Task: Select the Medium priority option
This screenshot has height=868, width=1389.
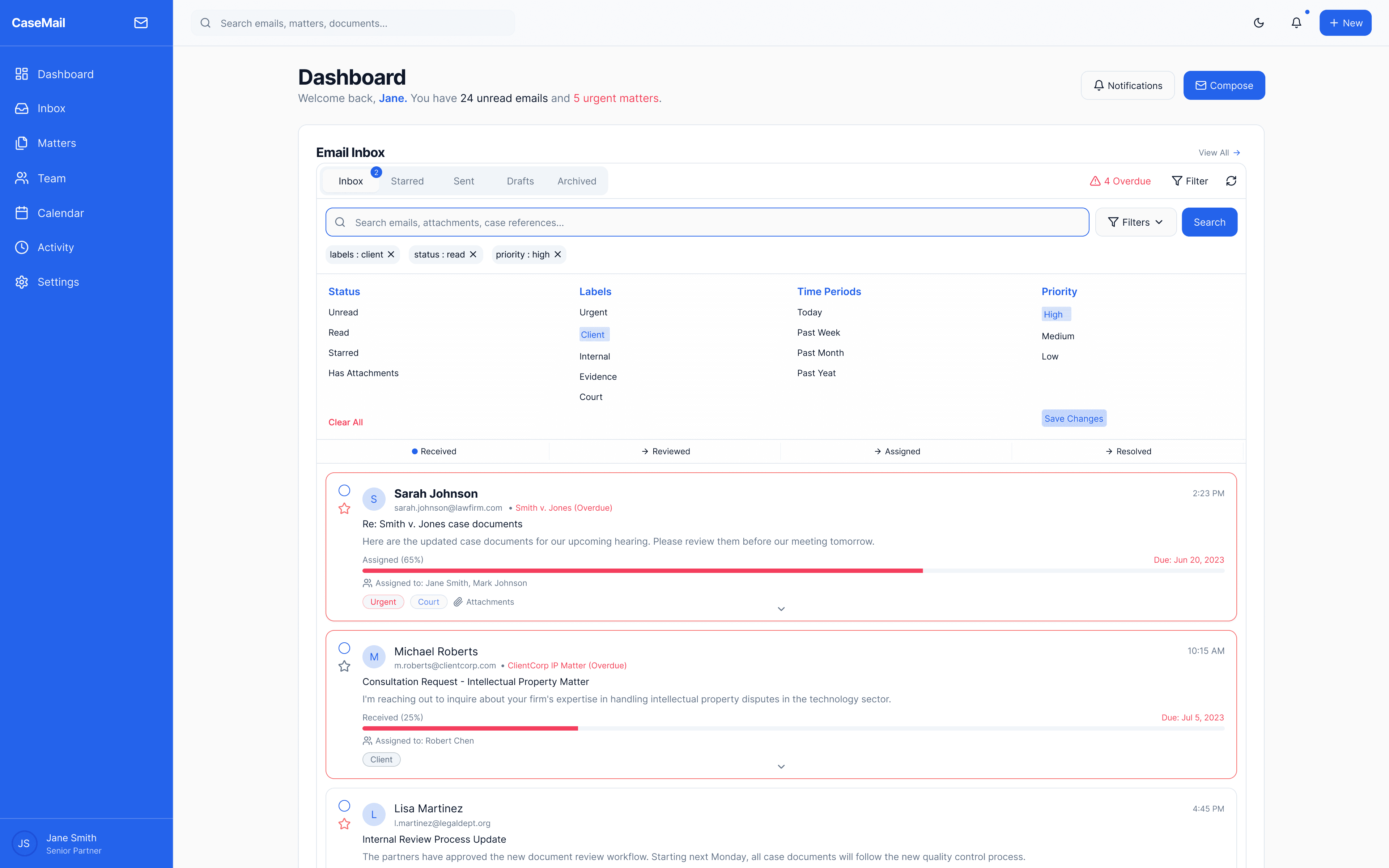Action: (x=1058, y=336)
